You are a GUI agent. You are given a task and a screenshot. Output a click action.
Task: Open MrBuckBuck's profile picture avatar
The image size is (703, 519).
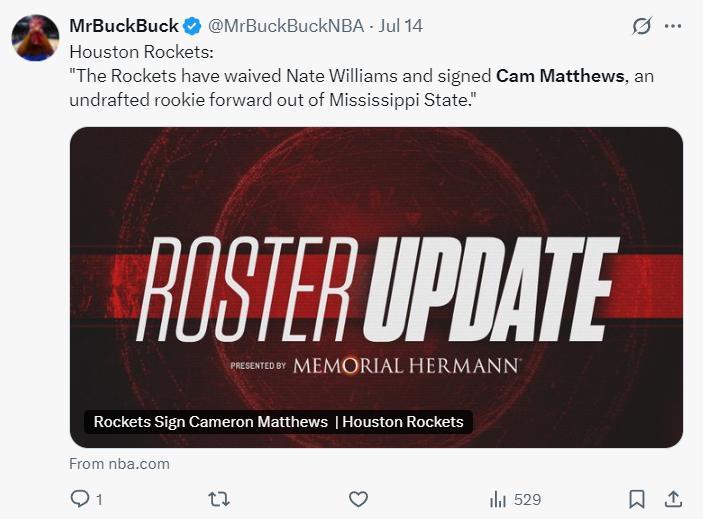34,38
